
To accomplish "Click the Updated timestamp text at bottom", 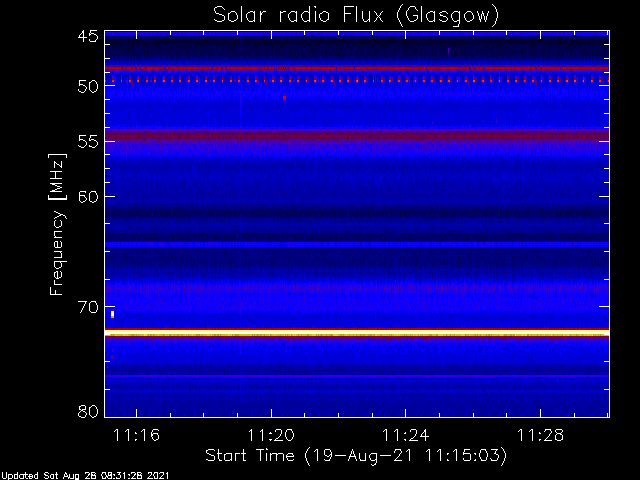I will [x=85, y=476].
